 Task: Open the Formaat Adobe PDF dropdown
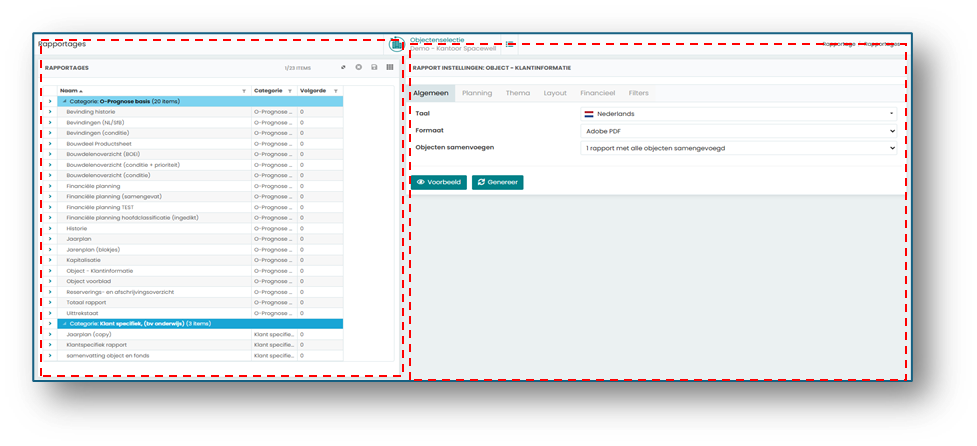tap(738, 131)
